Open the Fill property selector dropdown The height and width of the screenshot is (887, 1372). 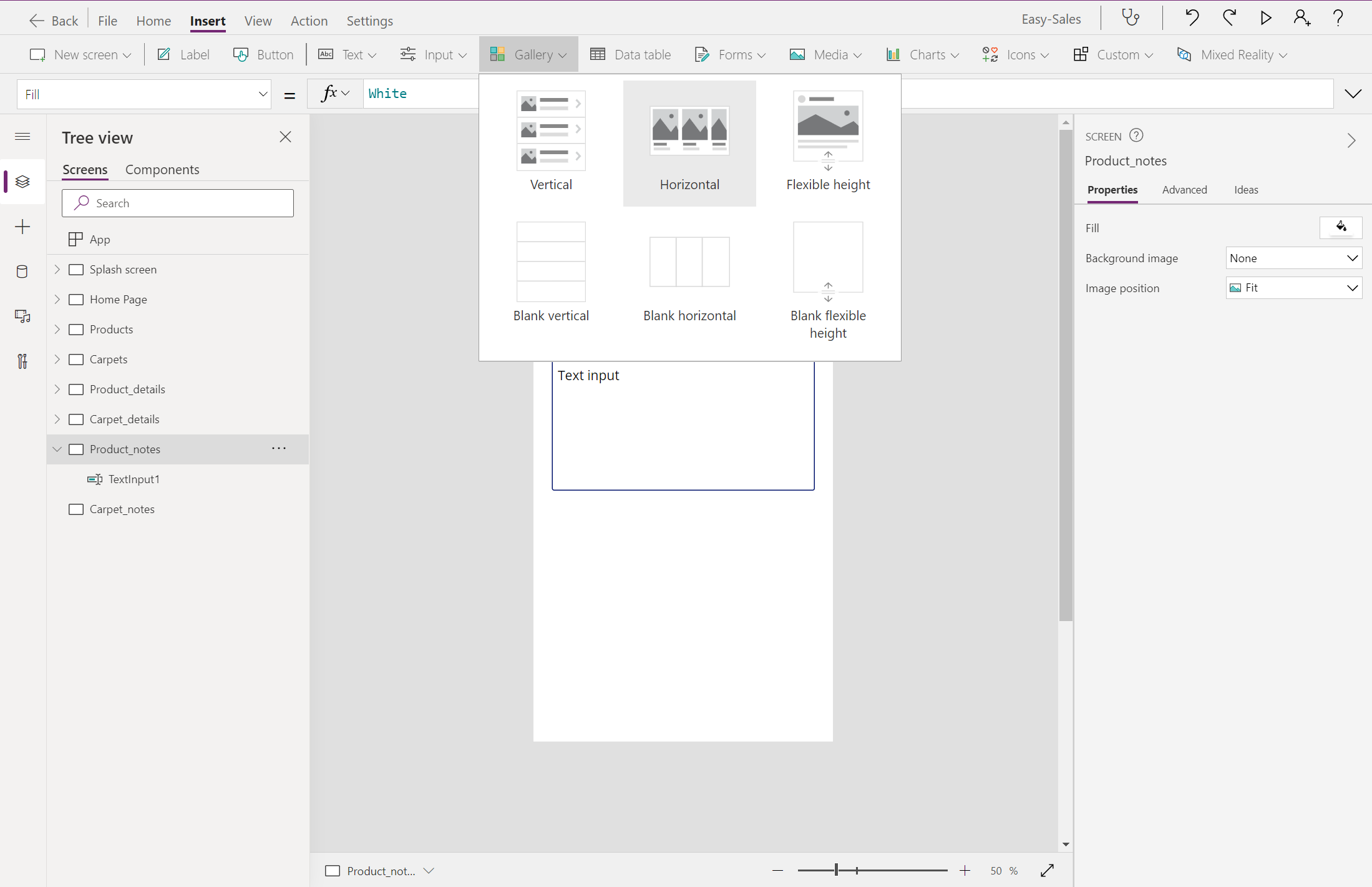[x=144, y=94]
